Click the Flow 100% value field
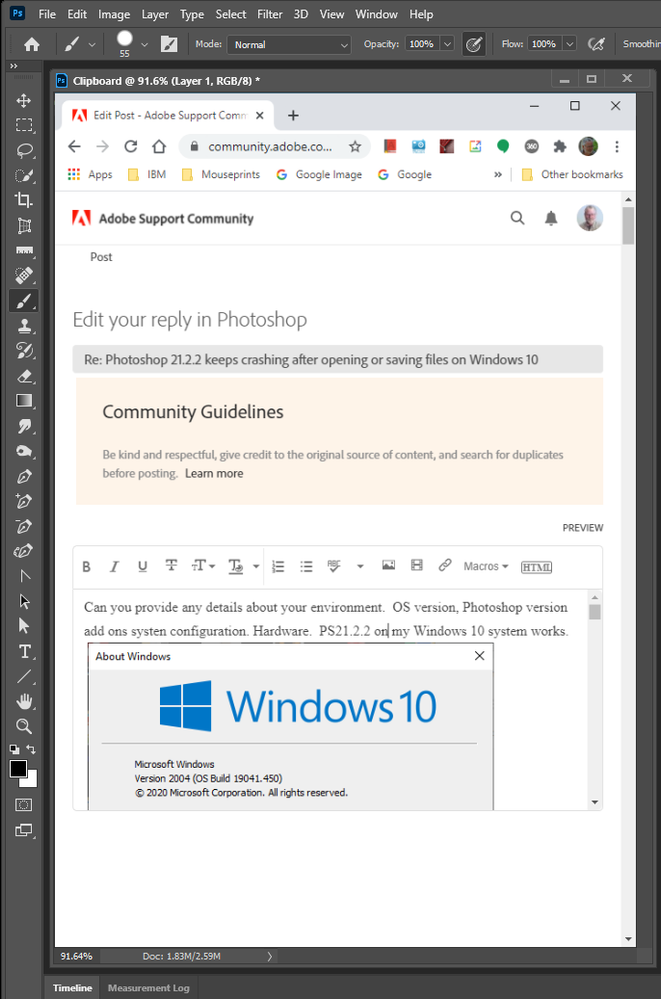Screen dimensions: 661x999 (x=544, y=44)
